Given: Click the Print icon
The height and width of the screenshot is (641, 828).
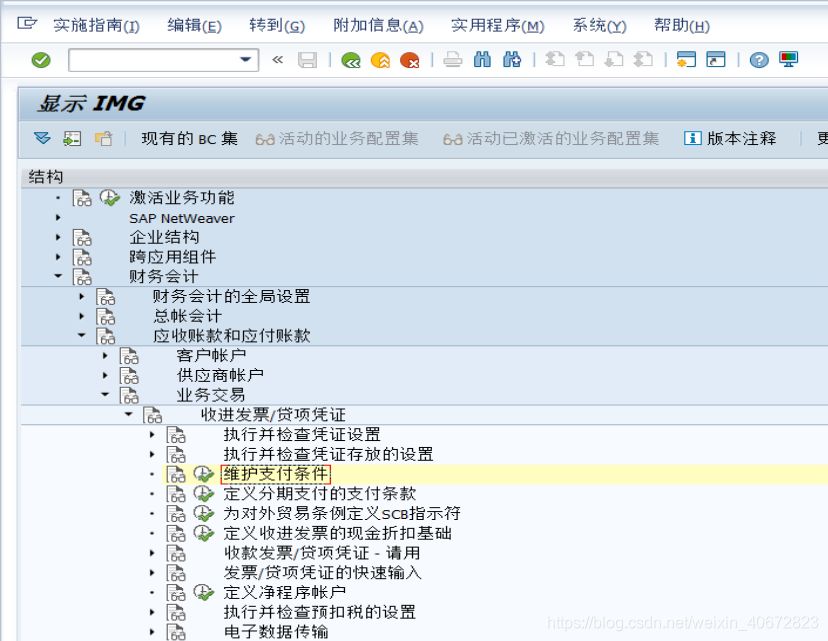Looking at the screenshot, I should [453, 60].
